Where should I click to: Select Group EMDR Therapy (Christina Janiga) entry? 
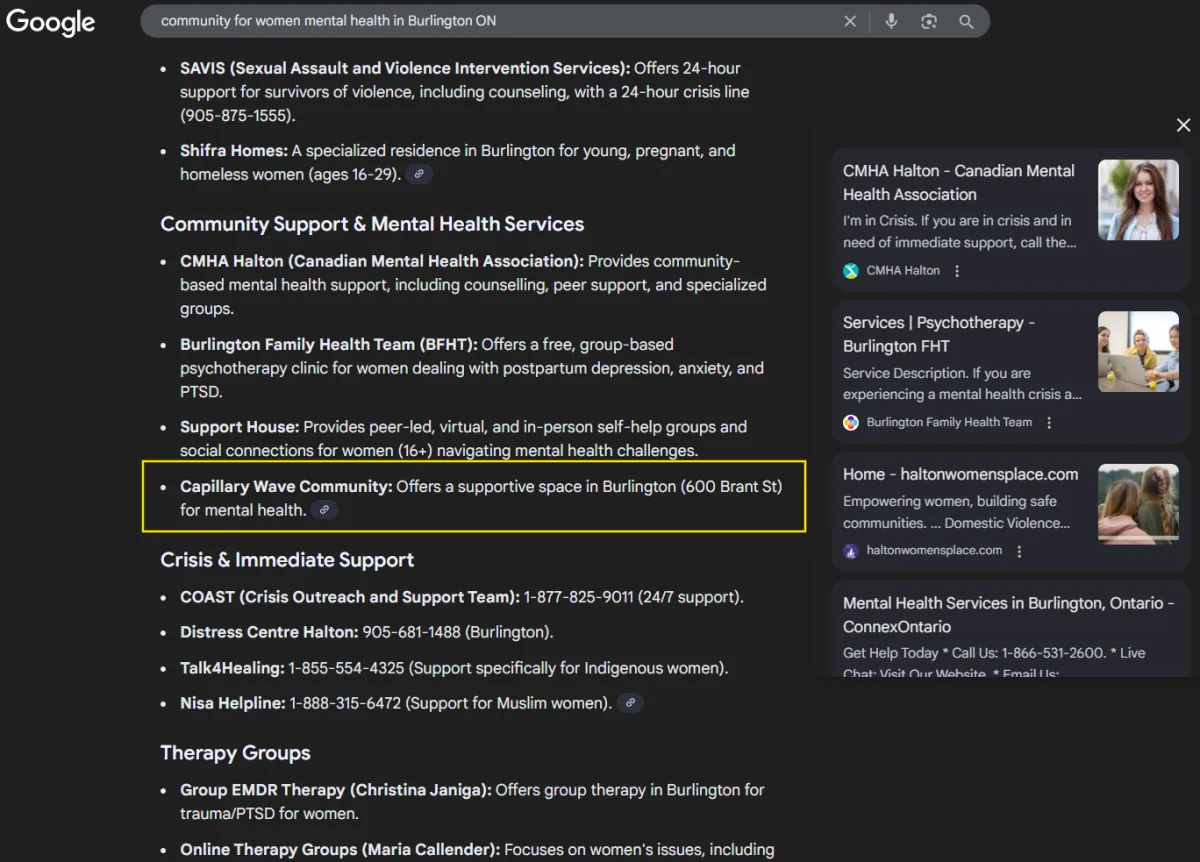pos(472,801)
